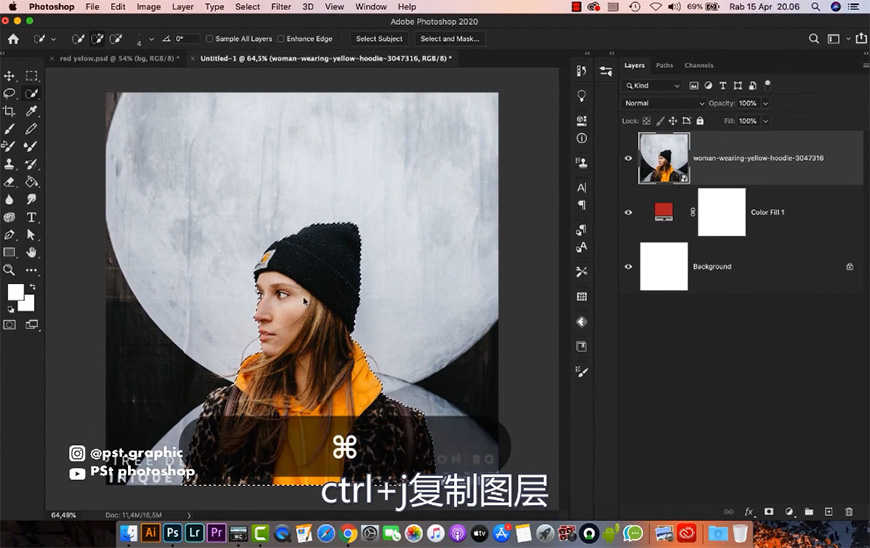Open the layer filter Kind dropdown
This screenshot has width=870, height=548.
pos(652,85)
